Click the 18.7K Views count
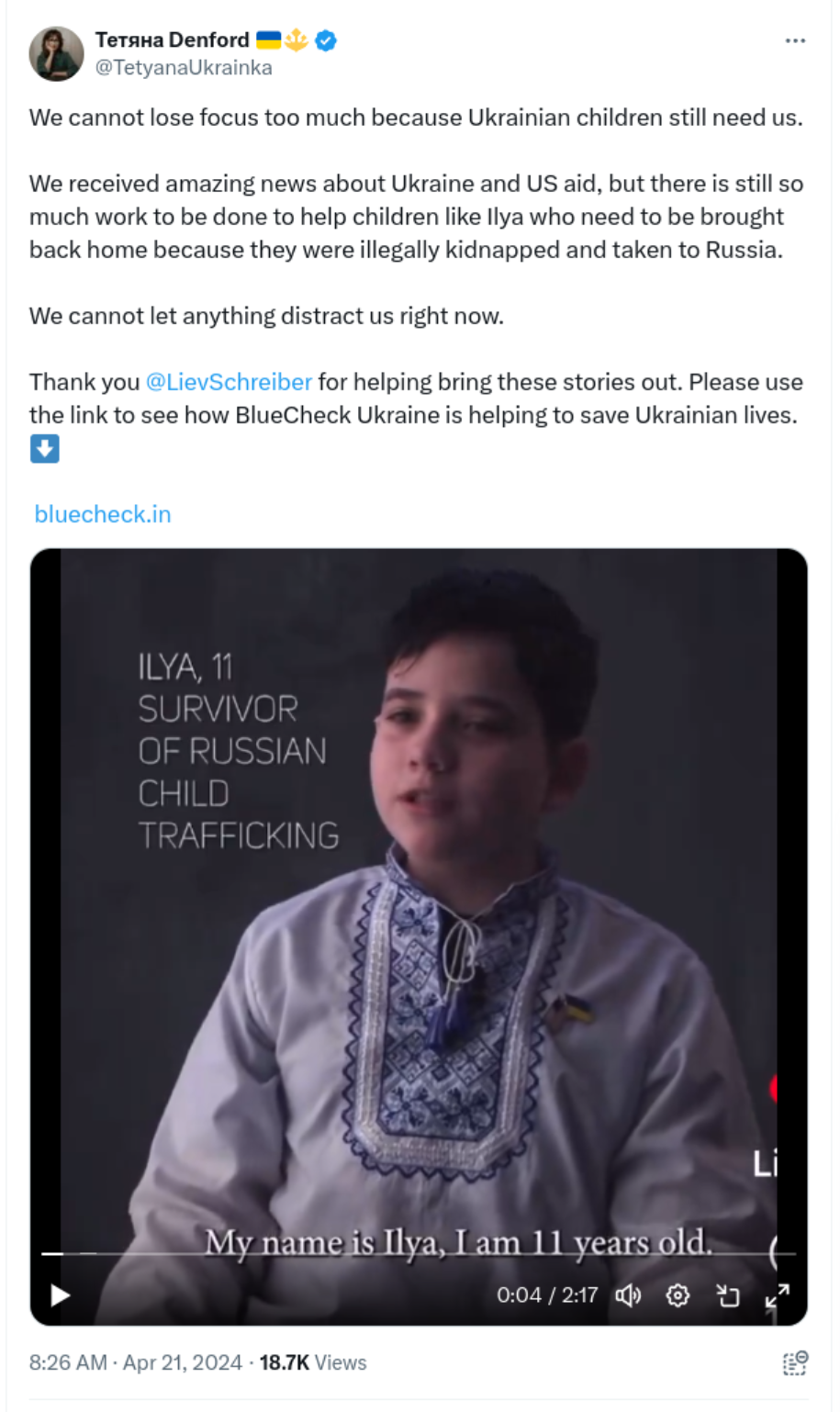 pos(312,1362)
